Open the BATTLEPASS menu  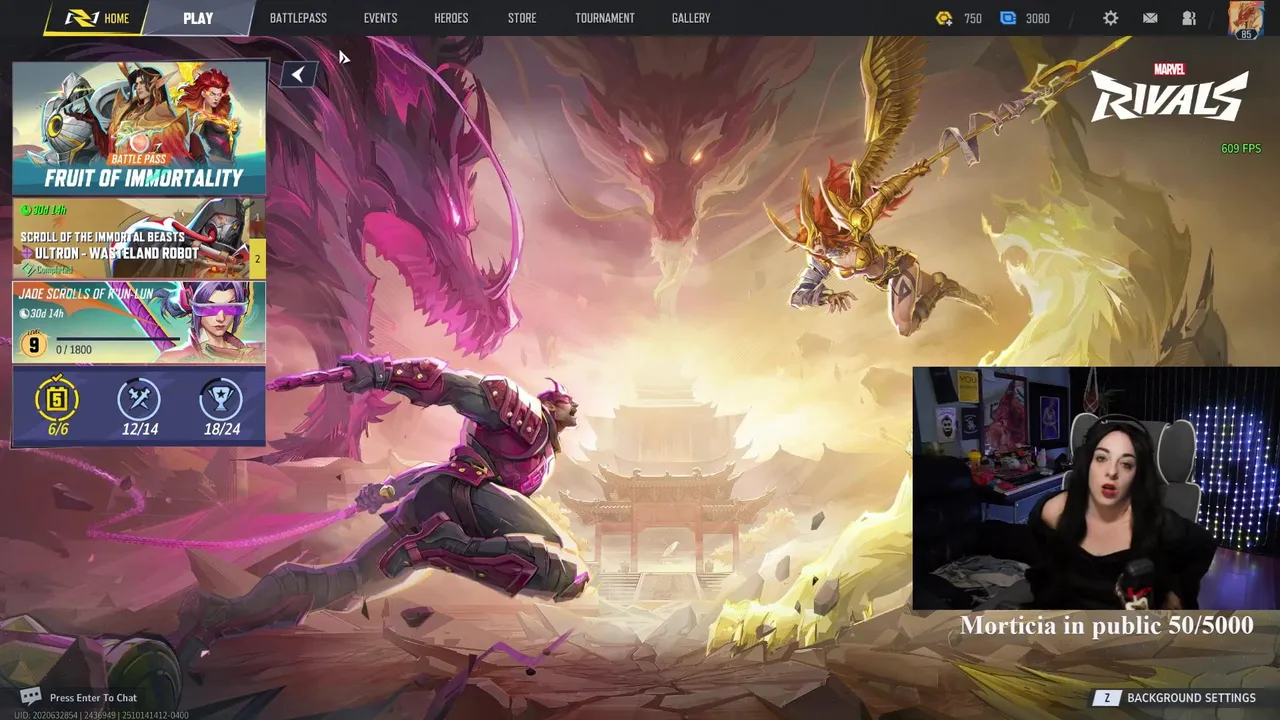(x=298, y=18)
